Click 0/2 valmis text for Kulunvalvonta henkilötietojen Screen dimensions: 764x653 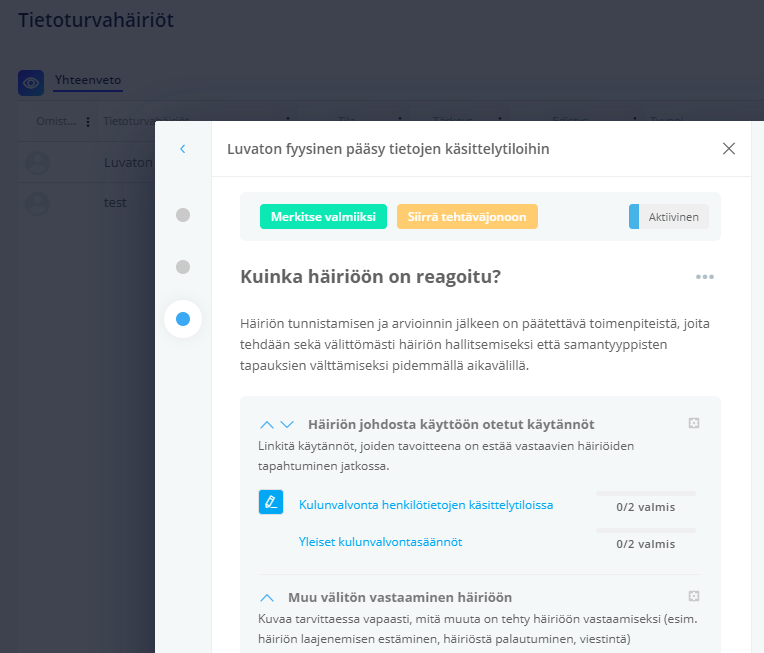[646, 507]
